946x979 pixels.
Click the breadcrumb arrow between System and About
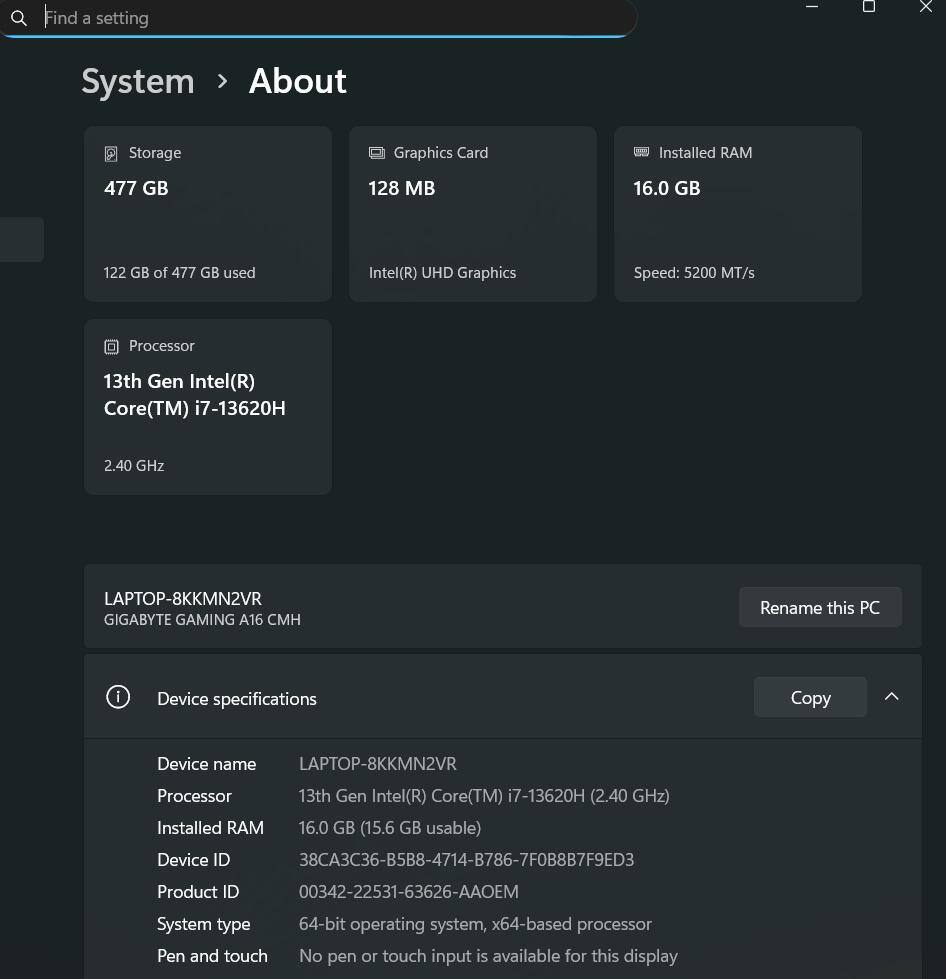[222, 81]
